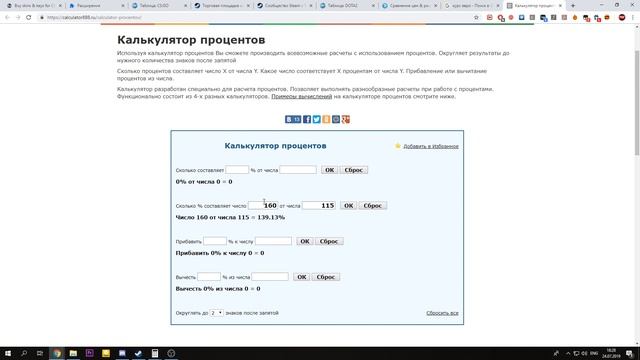640x360 pixels.
Task: Click Сброс in the Сколько составляет row
Action: coord(353,170)
